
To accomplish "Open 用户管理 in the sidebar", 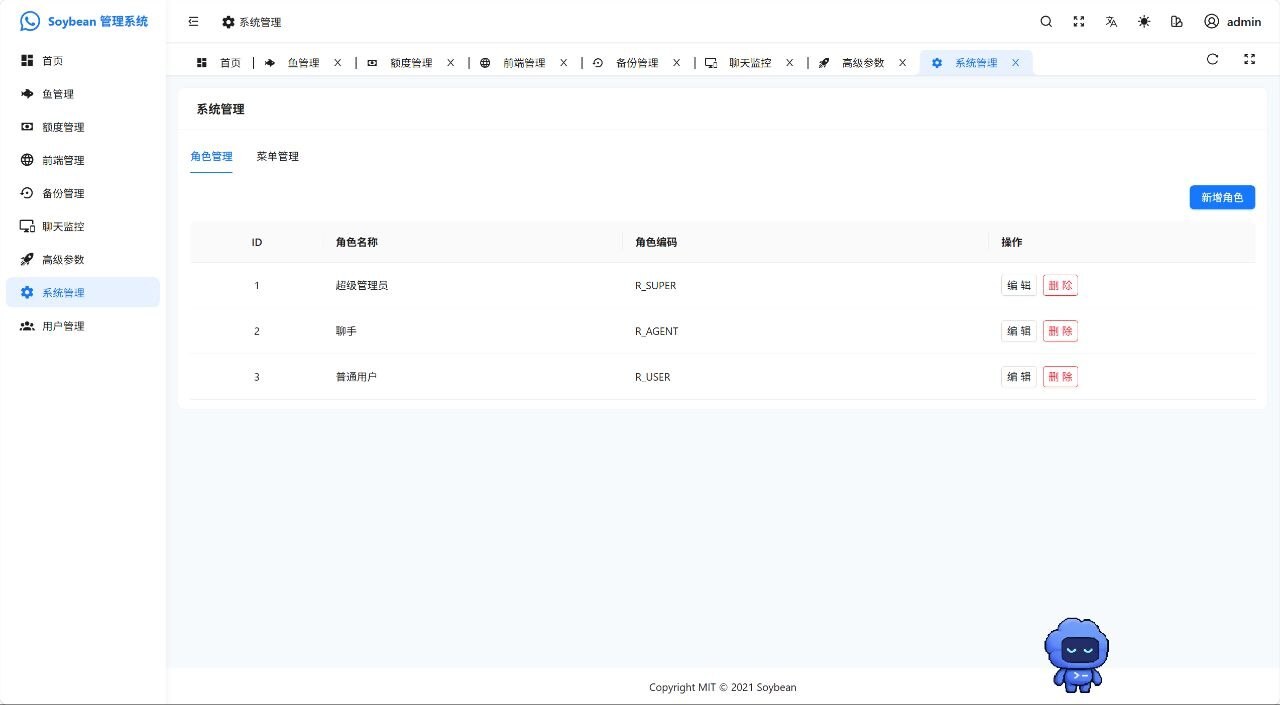I will pyautogui.click(x=83, y=326).
